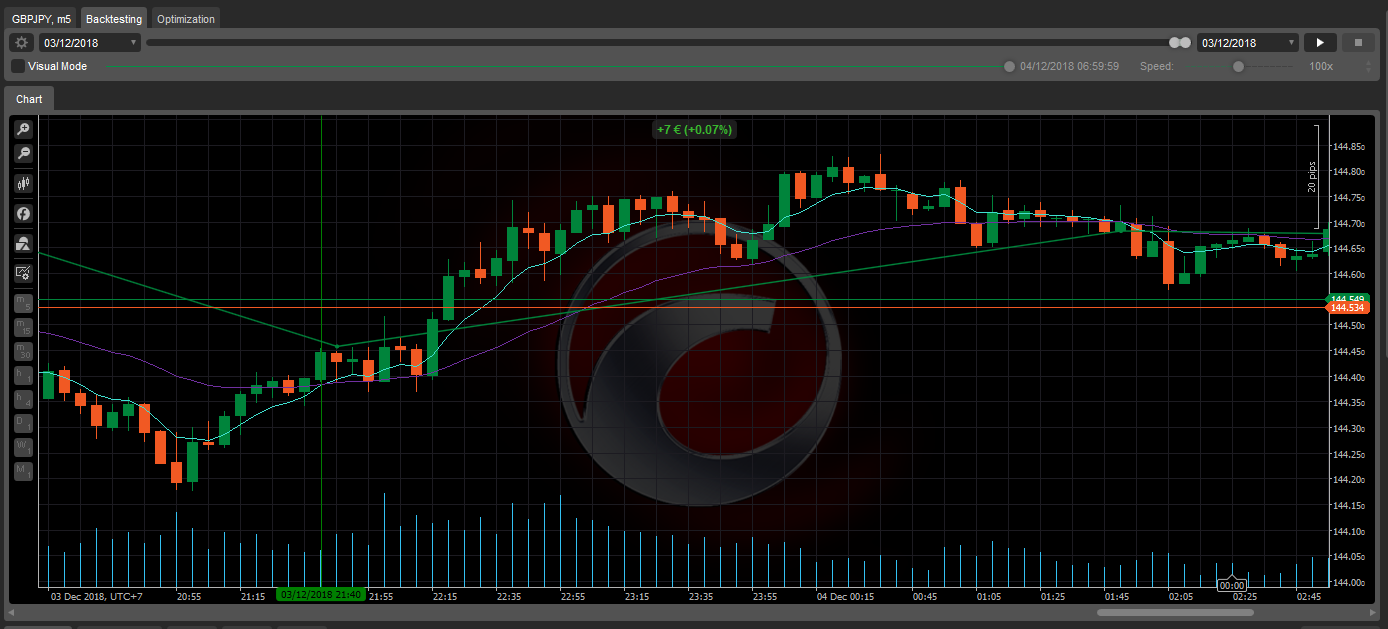The image size is (1388, 629).
Task: Switch the chart to the m5 timeframe
Action: [x=22, y=302]
